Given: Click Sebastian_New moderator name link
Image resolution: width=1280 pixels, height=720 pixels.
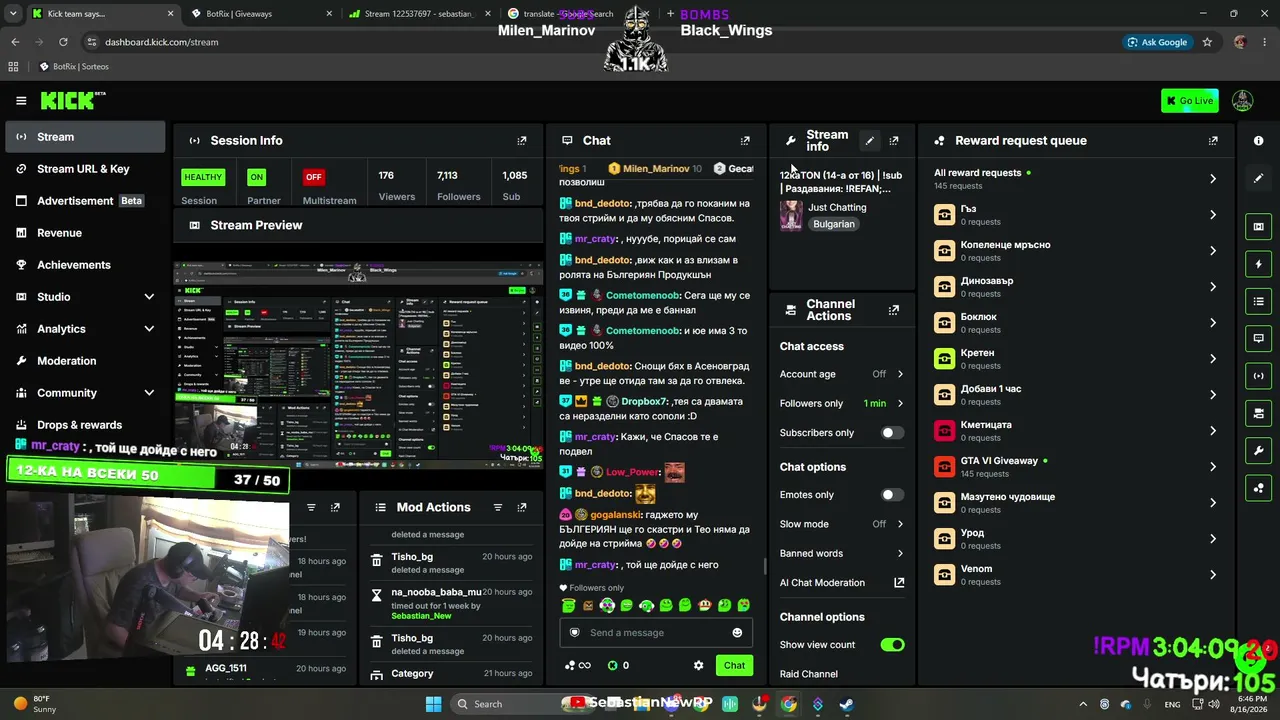Looking at the screenshot, I should [421, 616].
